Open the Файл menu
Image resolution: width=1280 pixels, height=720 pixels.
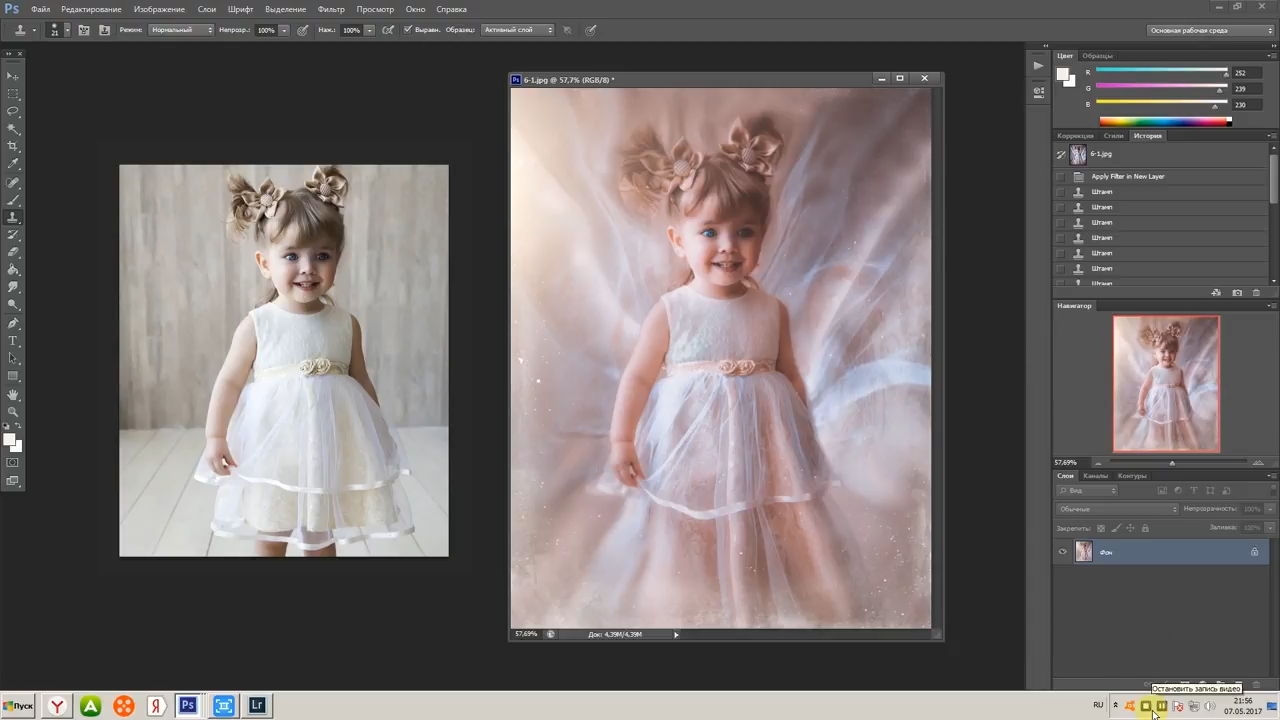[40, 9]
